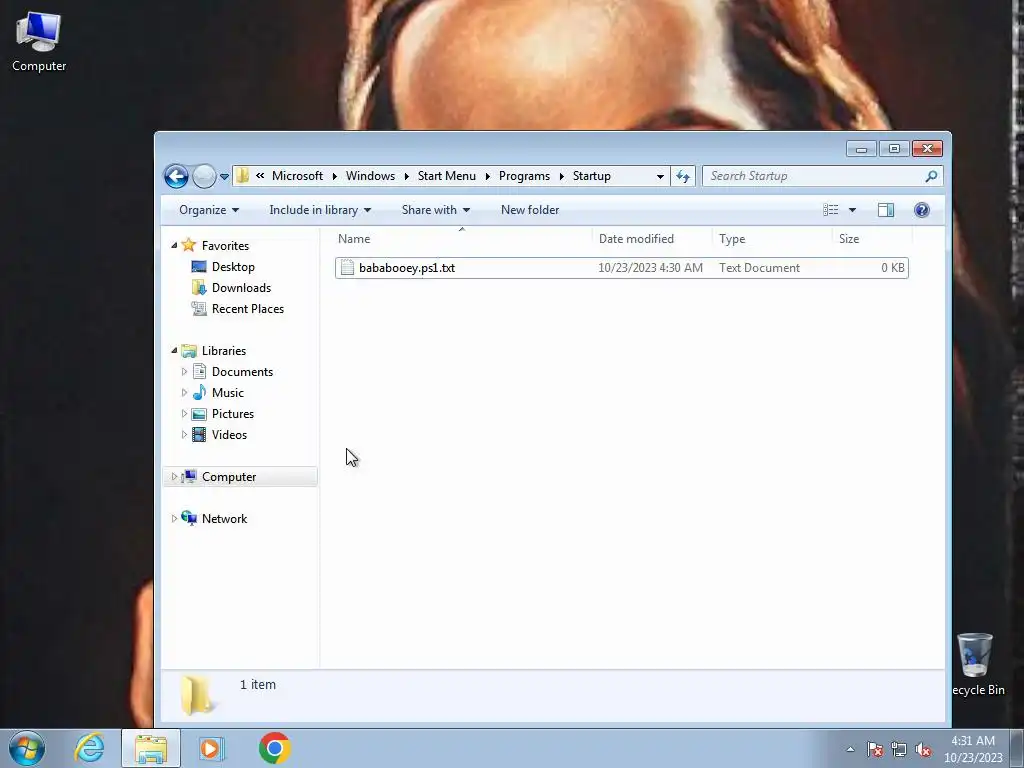Open Desktop in Favorites

[x=233, y=266]
